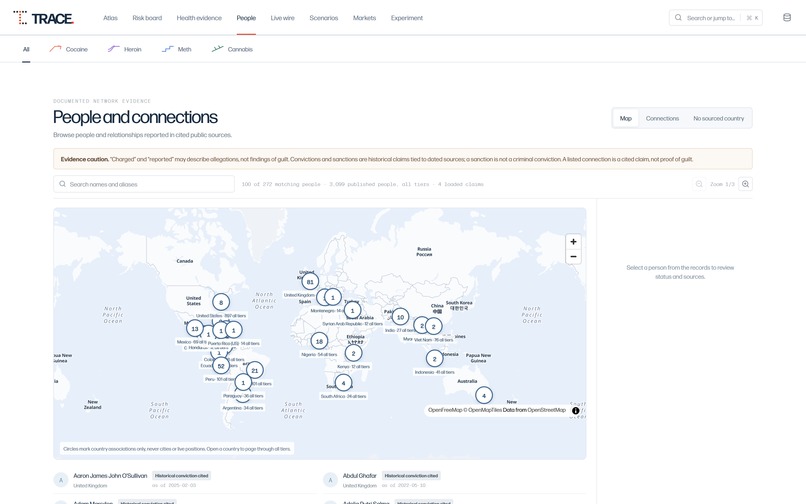Click OpenFreeMap attribution link
The height and width of the screenshot is (504, 806).
445,410
